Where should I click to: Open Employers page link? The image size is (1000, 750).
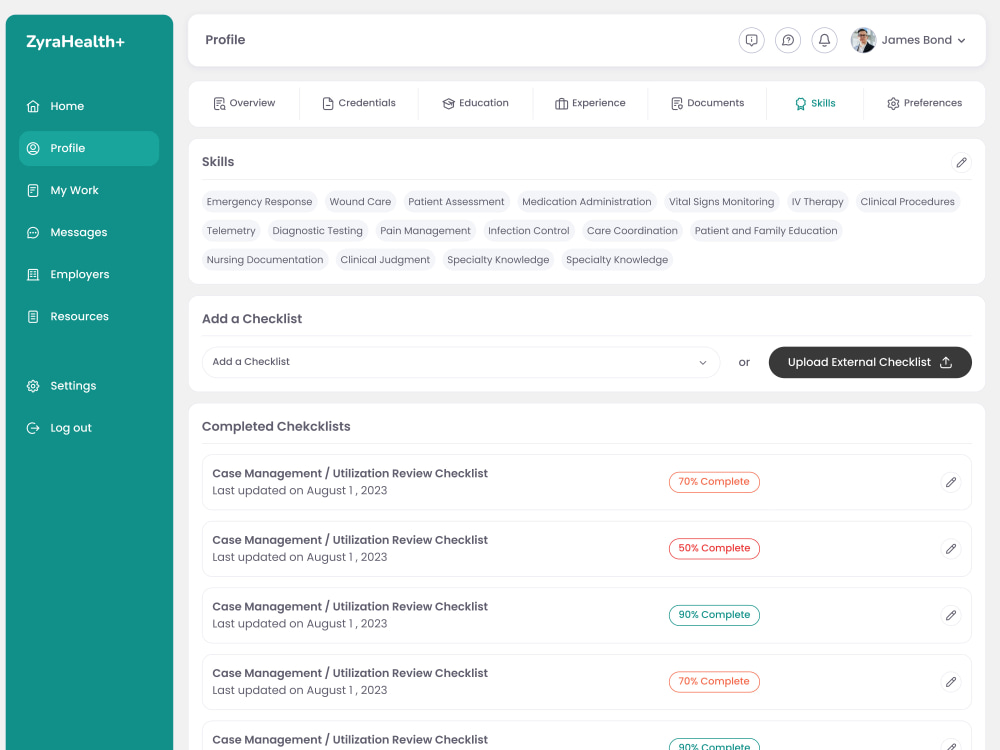pos(80,275)
